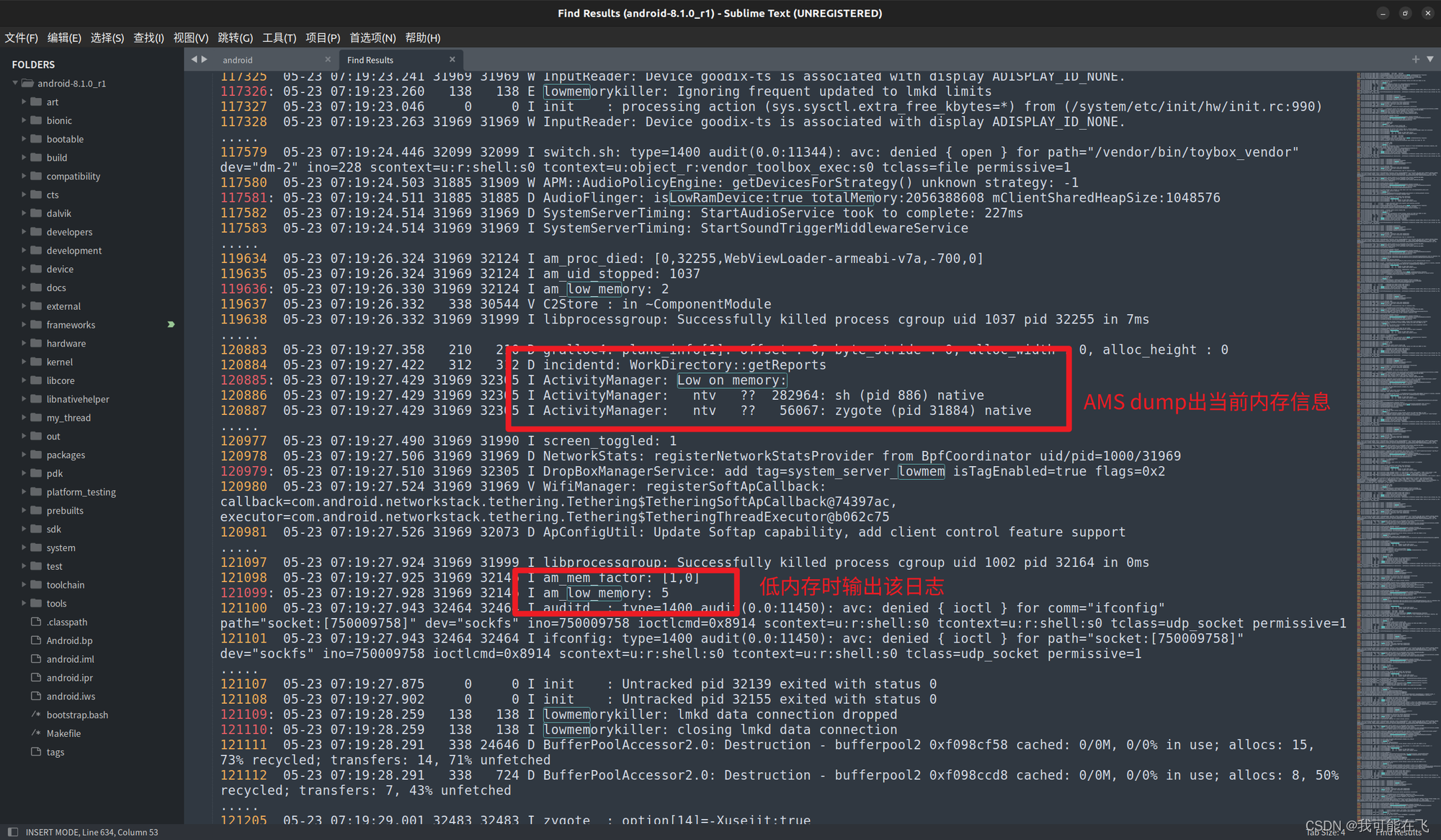This screenshot has width=1441, height=840.
Task: Click the new tab plus icon
Action: click(x=1416, y=59)
